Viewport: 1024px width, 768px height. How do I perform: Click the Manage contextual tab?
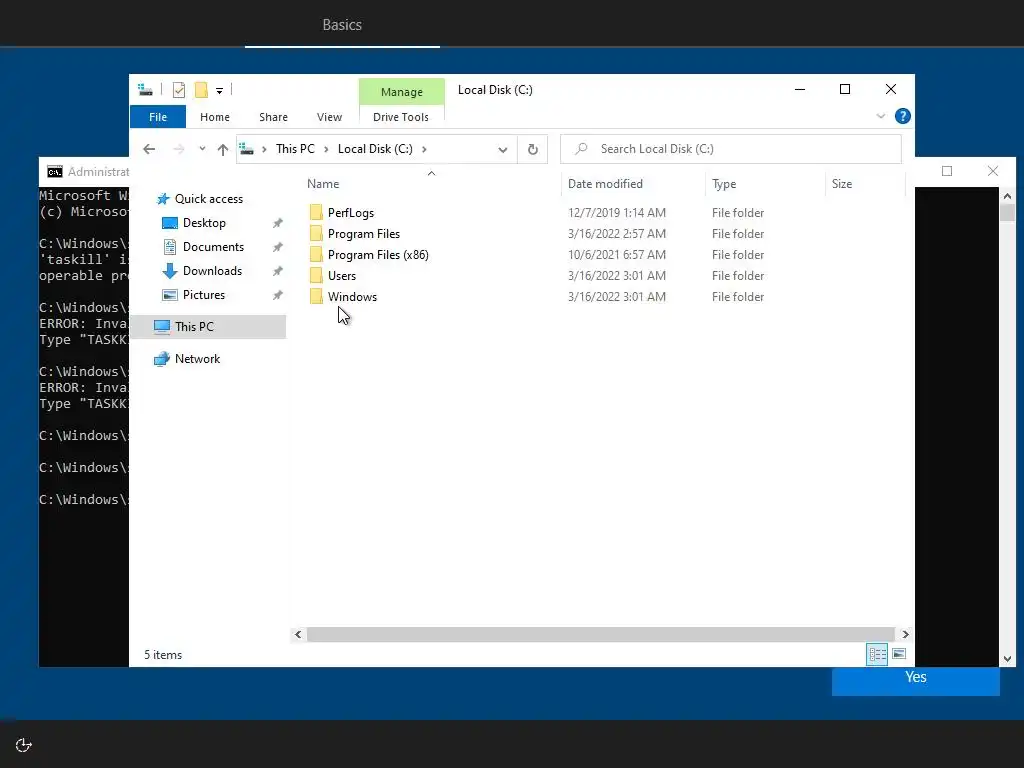(x=402, y=92)
